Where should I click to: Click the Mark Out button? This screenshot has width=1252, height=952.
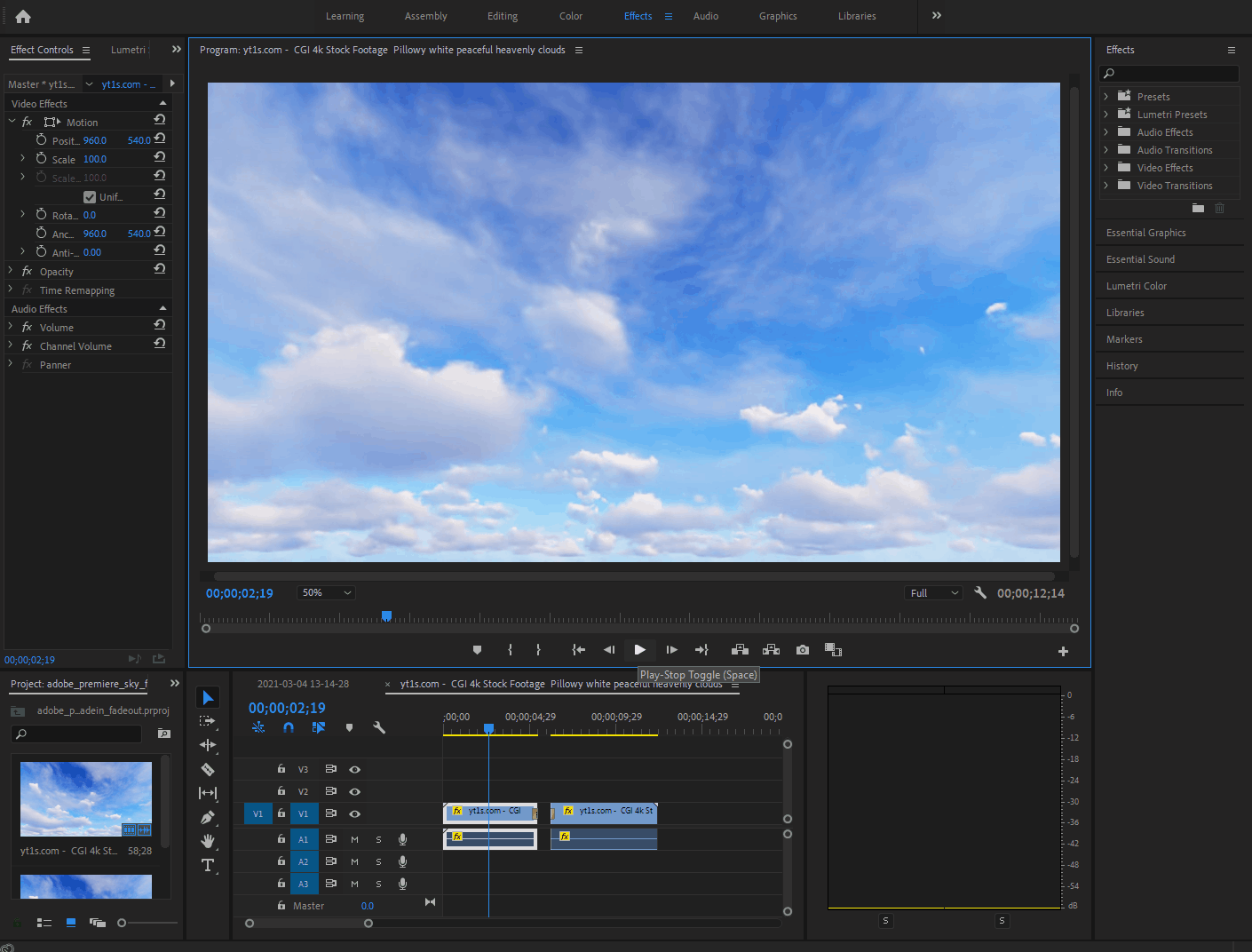[x=538, y=650]
